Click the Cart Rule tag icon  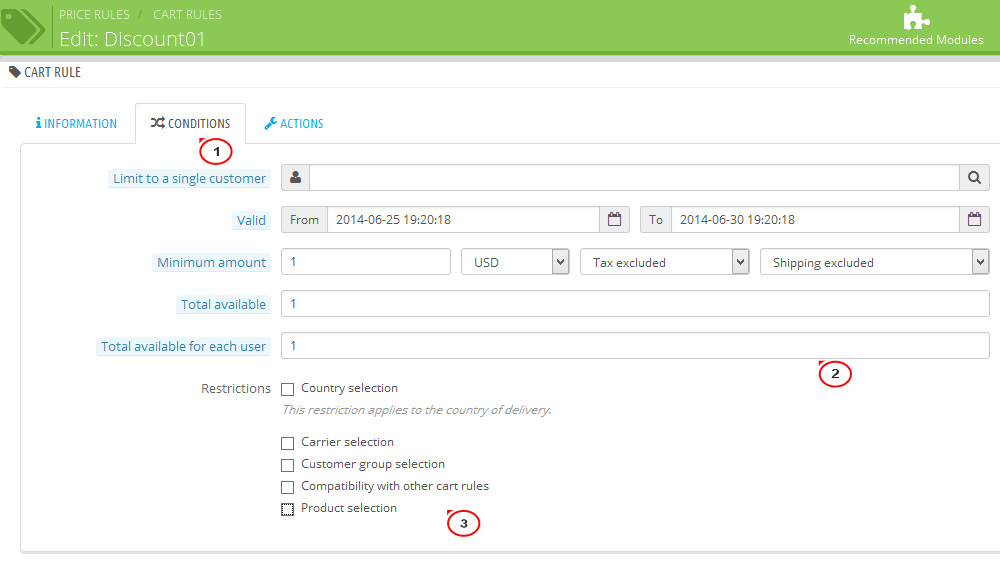[x=15, y=72]
